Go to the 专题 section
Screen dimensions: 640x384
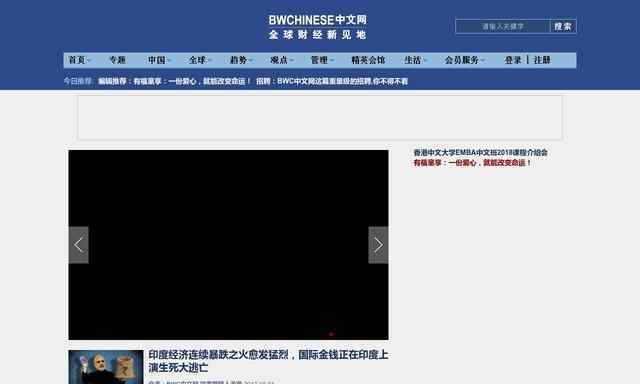tap(117, 60)
